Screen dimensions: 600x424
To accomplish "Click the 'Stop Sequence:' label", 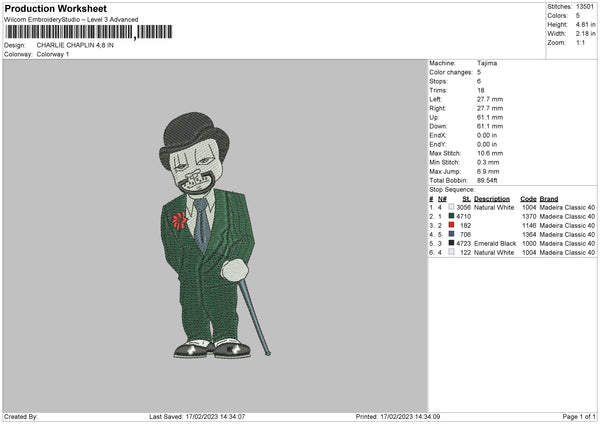I will coord(452,190).
